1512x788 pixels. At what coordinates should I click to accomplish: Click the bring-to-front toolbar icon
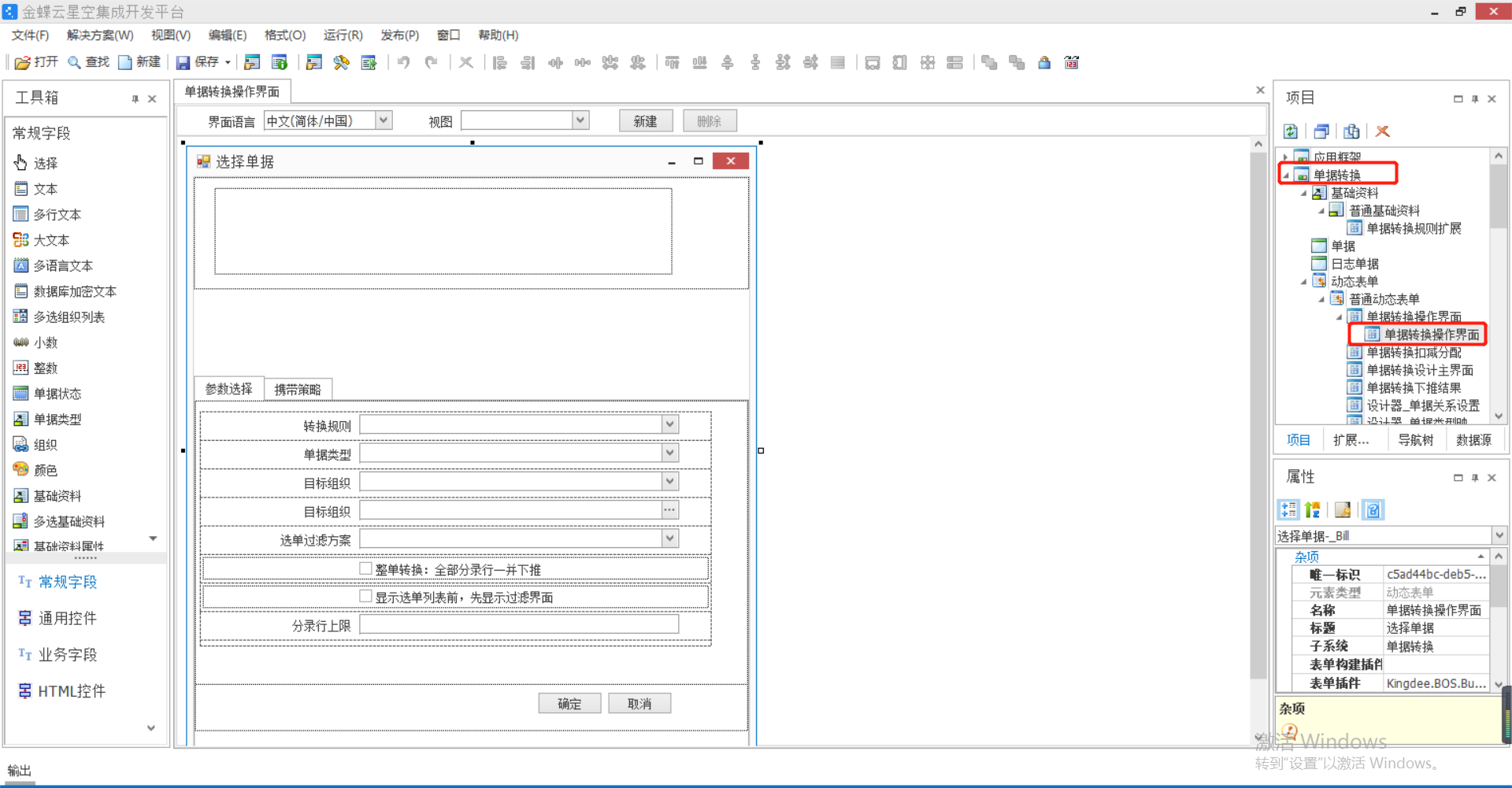[x=989, y=62]
